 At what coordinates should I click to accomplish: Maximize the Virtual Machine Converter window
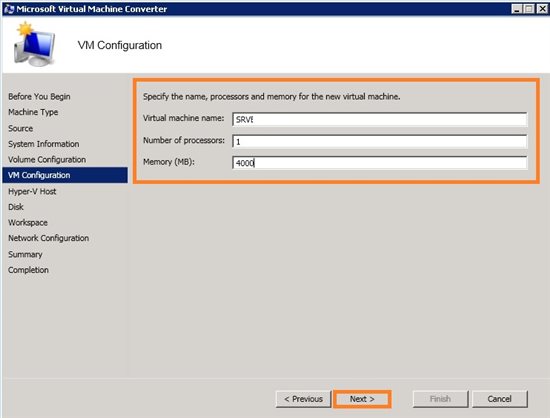click(x=529, y=9)
